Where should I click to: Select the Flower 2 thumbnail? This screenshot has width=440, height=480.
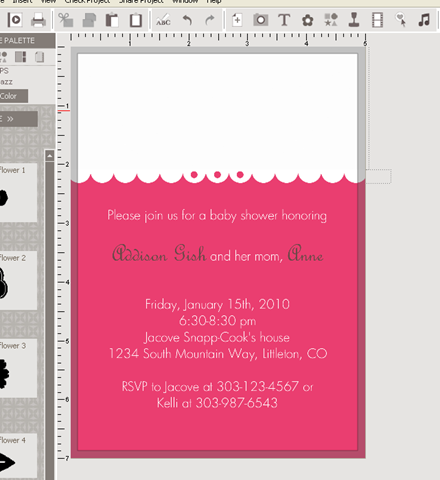[18, 280]
